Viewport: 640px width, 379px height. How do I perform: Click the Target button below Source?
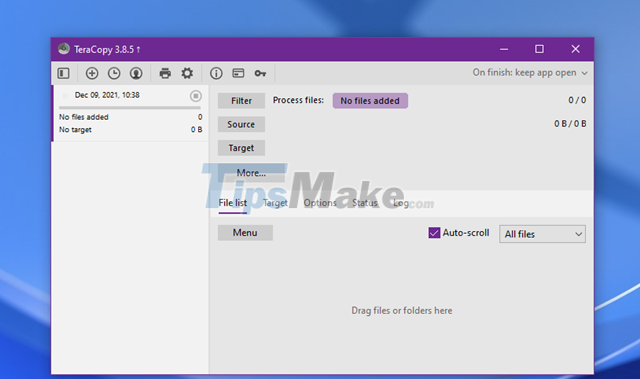point(241,148)
